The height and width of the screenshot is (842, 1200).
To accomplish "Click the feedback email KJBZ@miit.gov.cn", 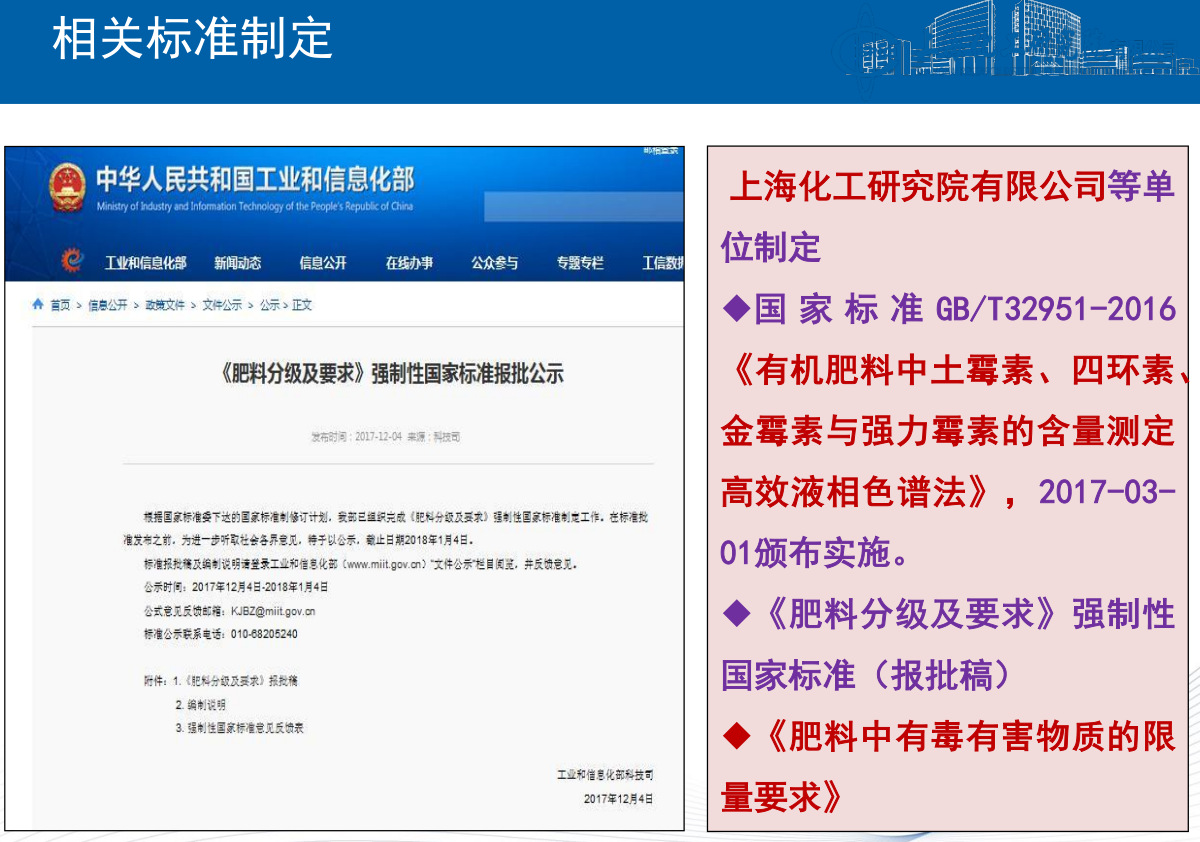I will [273, 611].
